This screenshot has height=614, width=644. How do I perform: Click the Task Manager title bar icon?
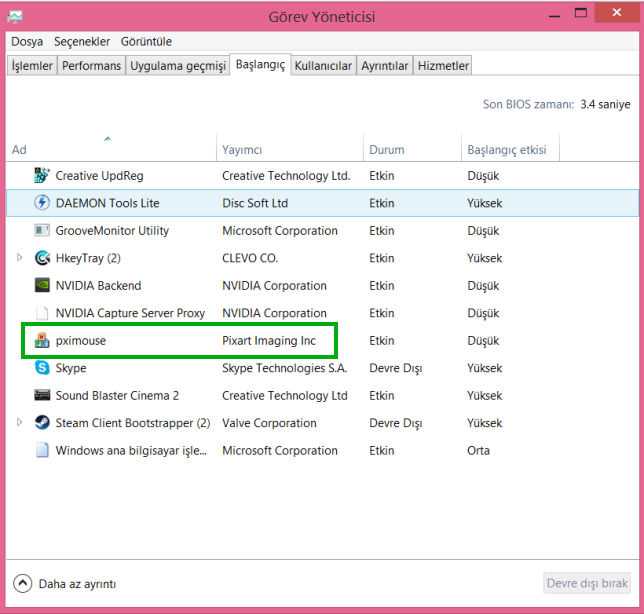[x=15, y=17]
